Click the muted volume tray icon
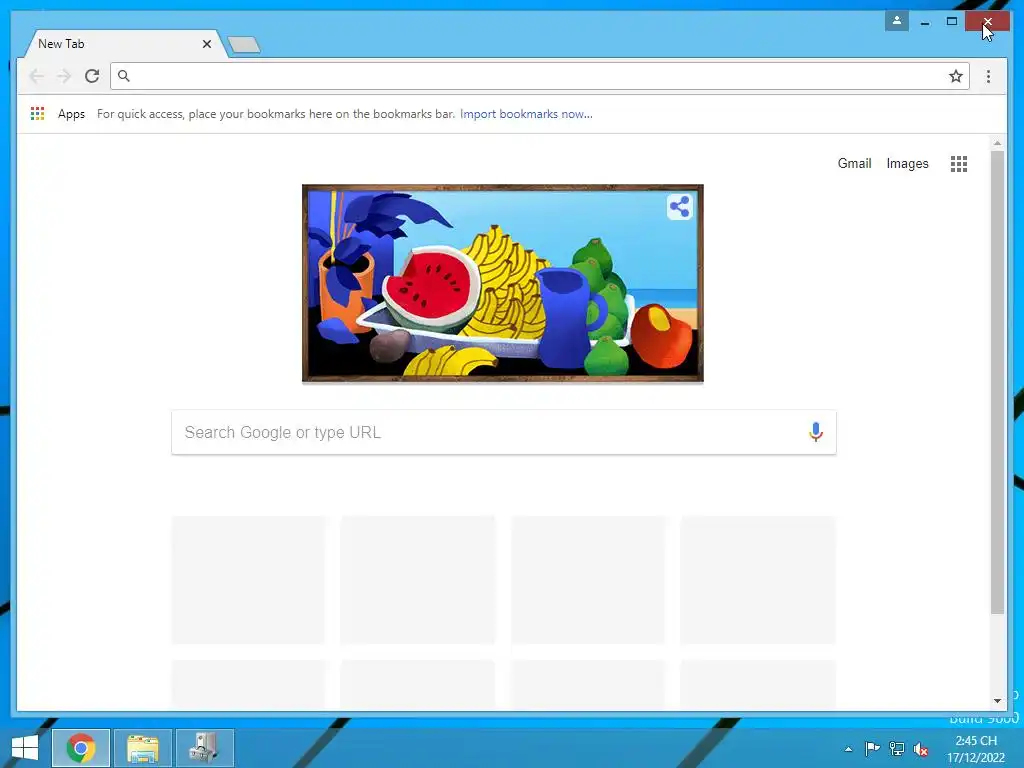Image resolution: width=1024 pixels, height=768 pixels. coord(921,749)
